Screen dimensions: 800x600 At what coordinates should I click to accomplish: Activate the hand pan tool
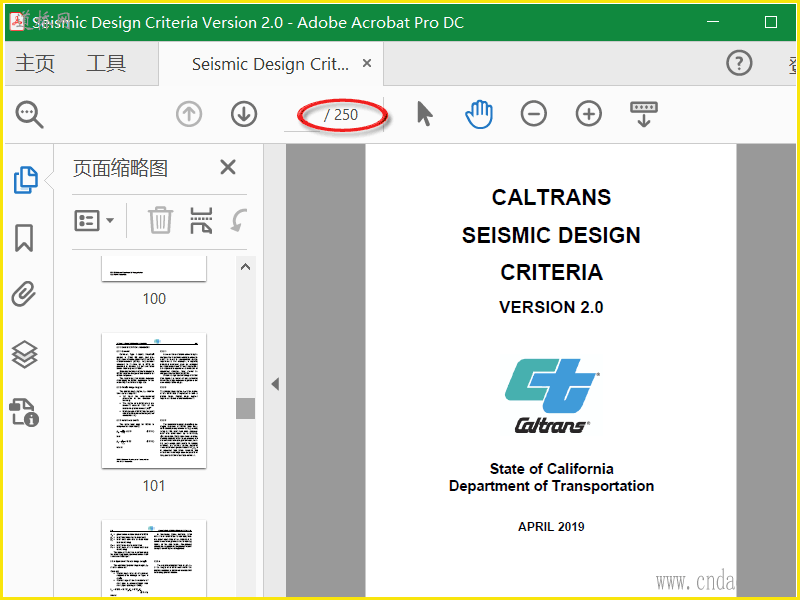click(x=479, y=114)
